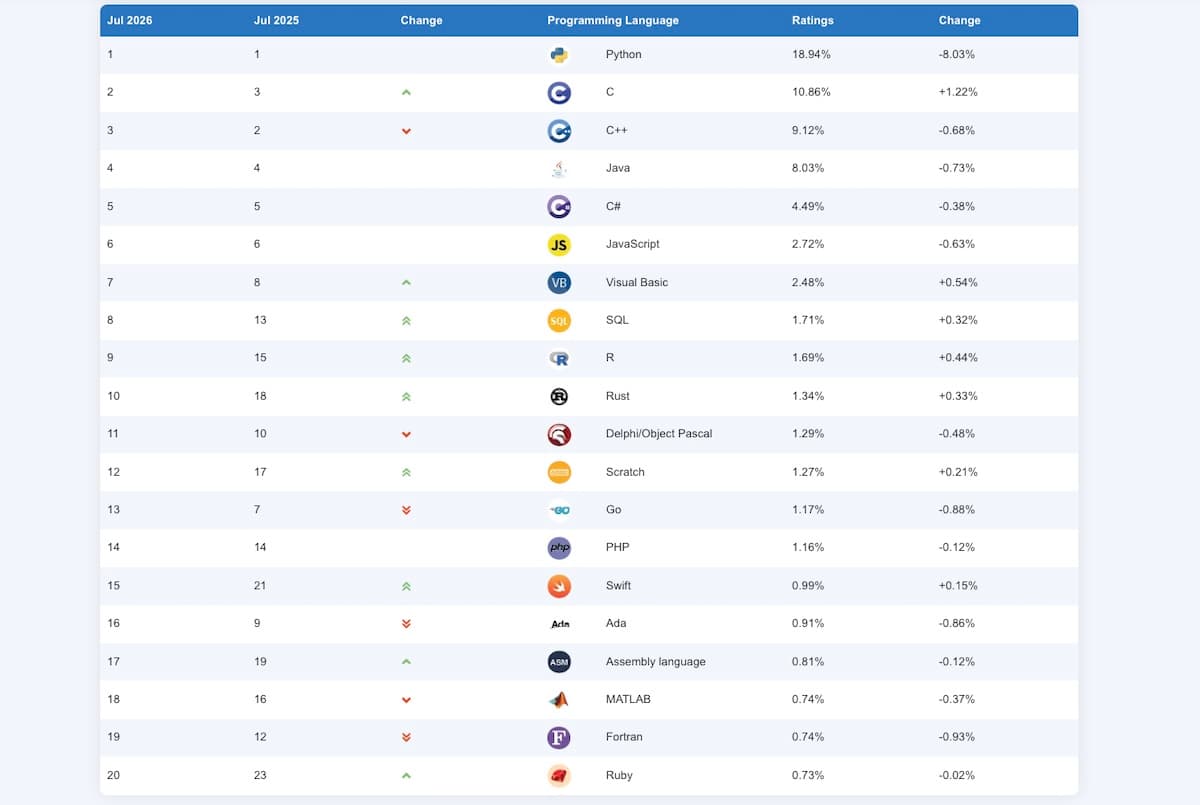Click the Assembly language ASM icon
This screenshot has height=805, width=1200.
pos(559,661)
